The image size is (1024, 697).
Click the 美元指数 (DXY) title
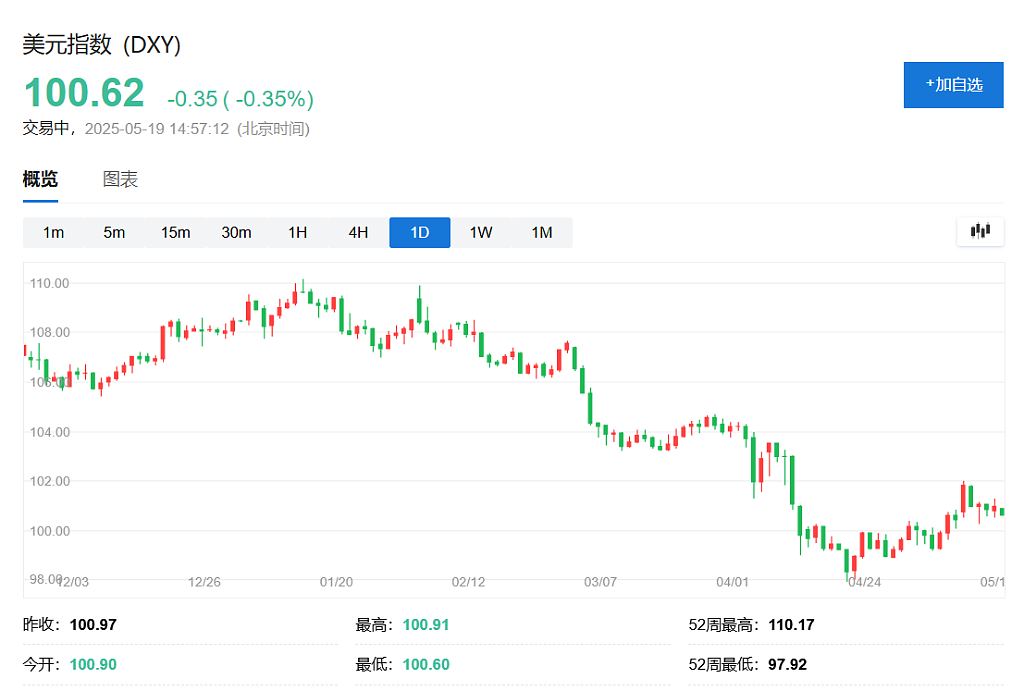102,44
